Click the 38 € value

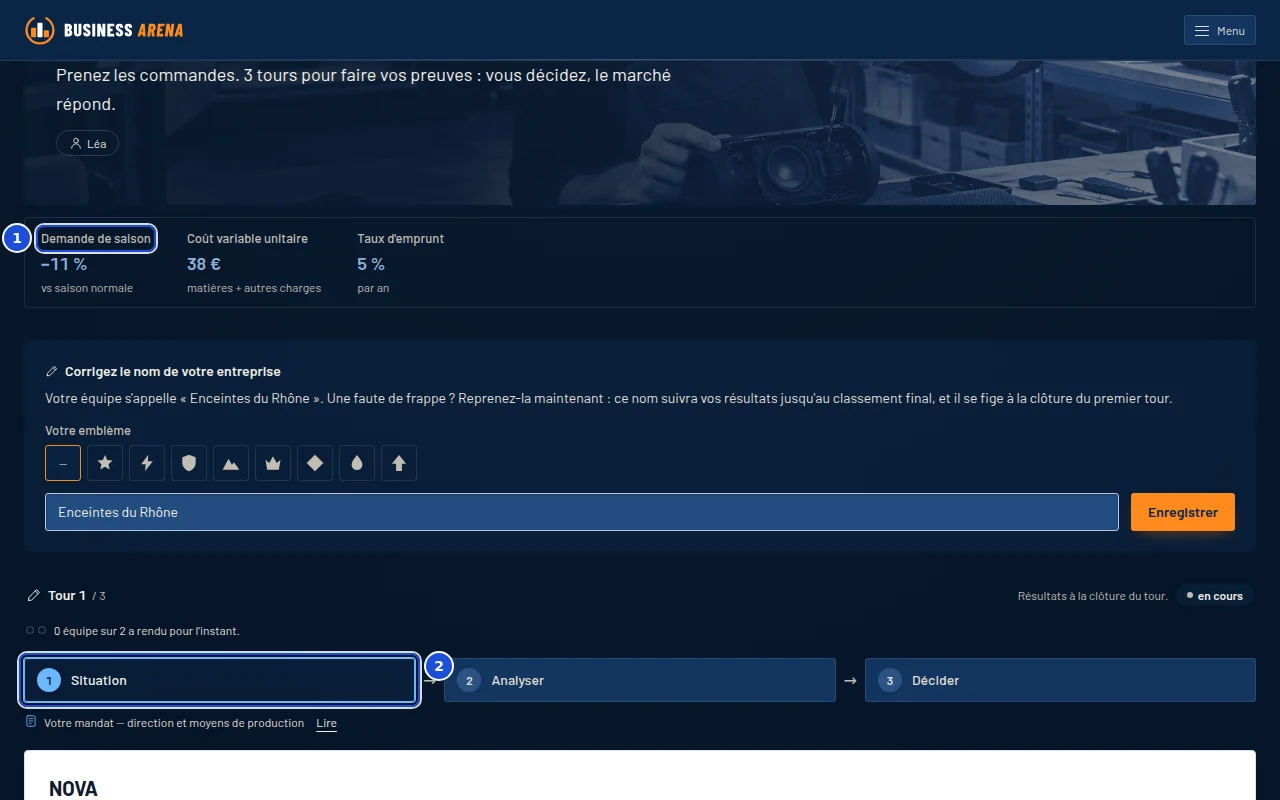(x=204, y=264)
